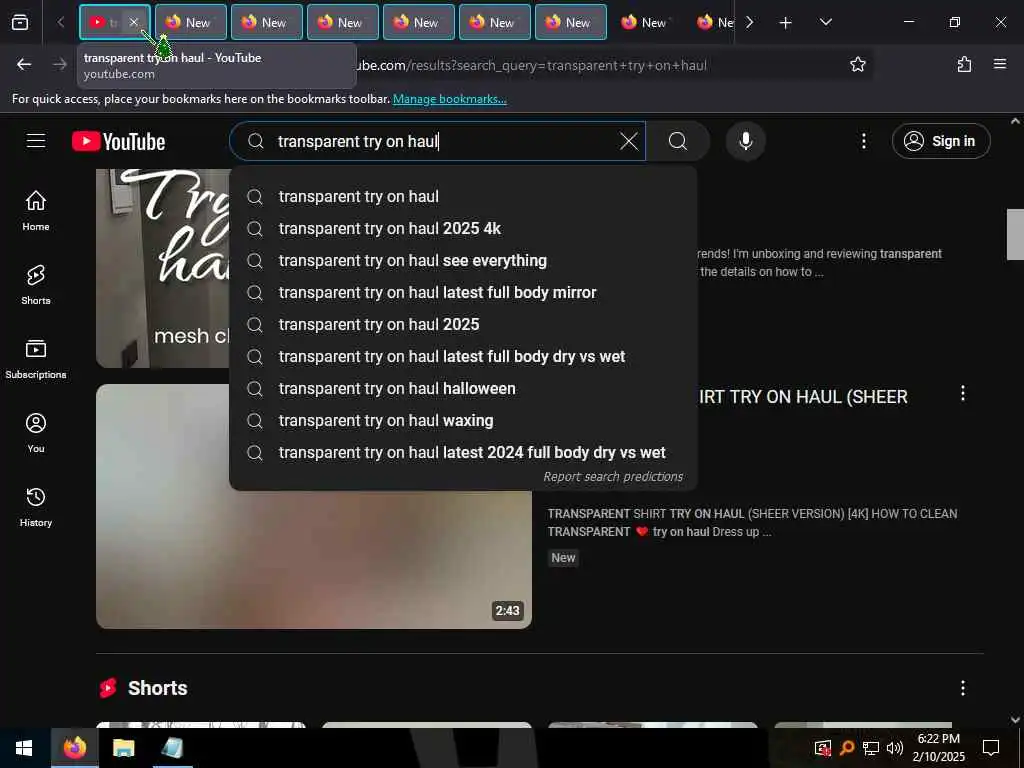Open History in YouTube sidebar
The width and height of the screenshot is (1024, 768).
point(36,507)
